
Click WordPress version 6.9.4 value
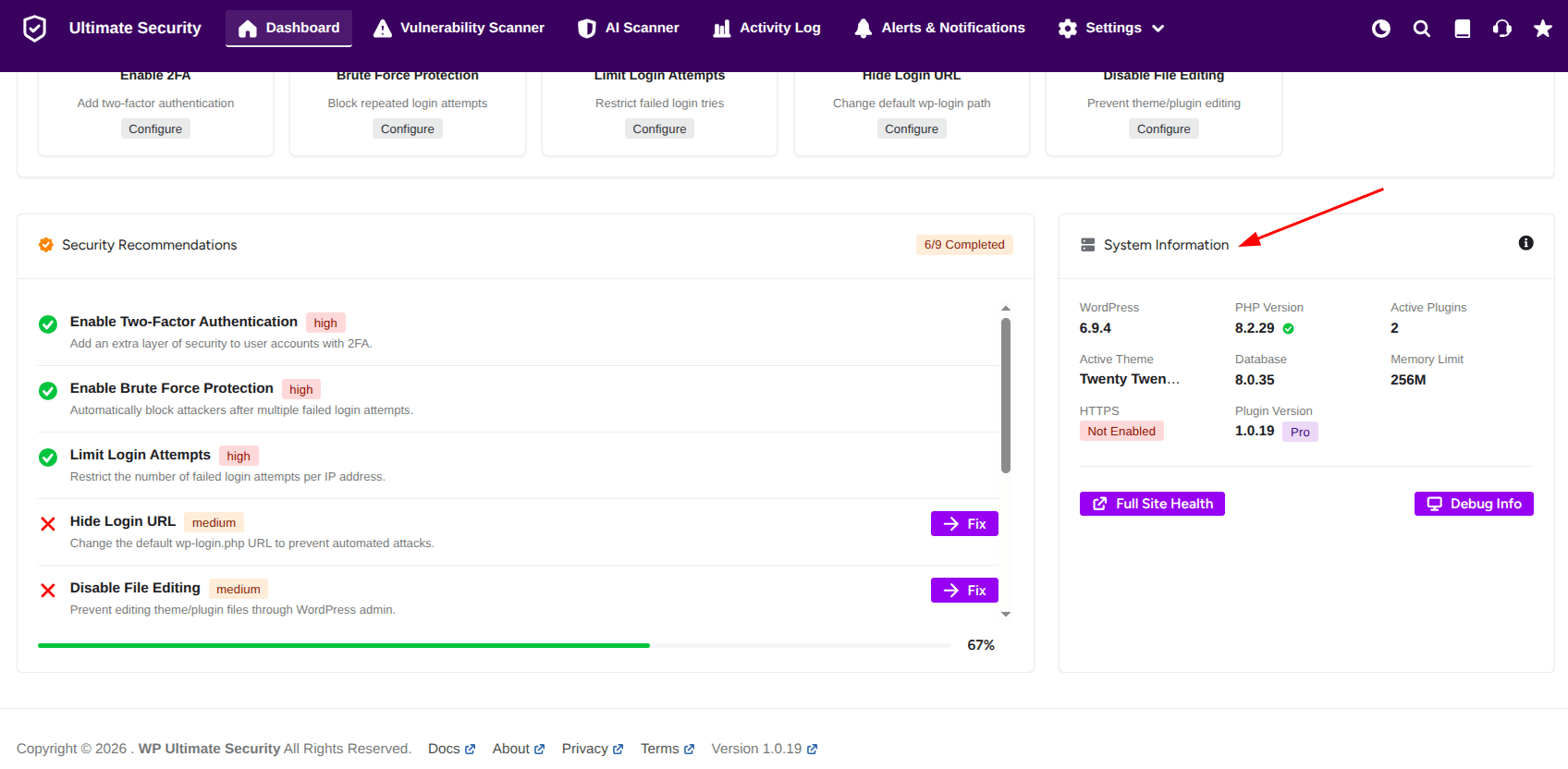1096,328
